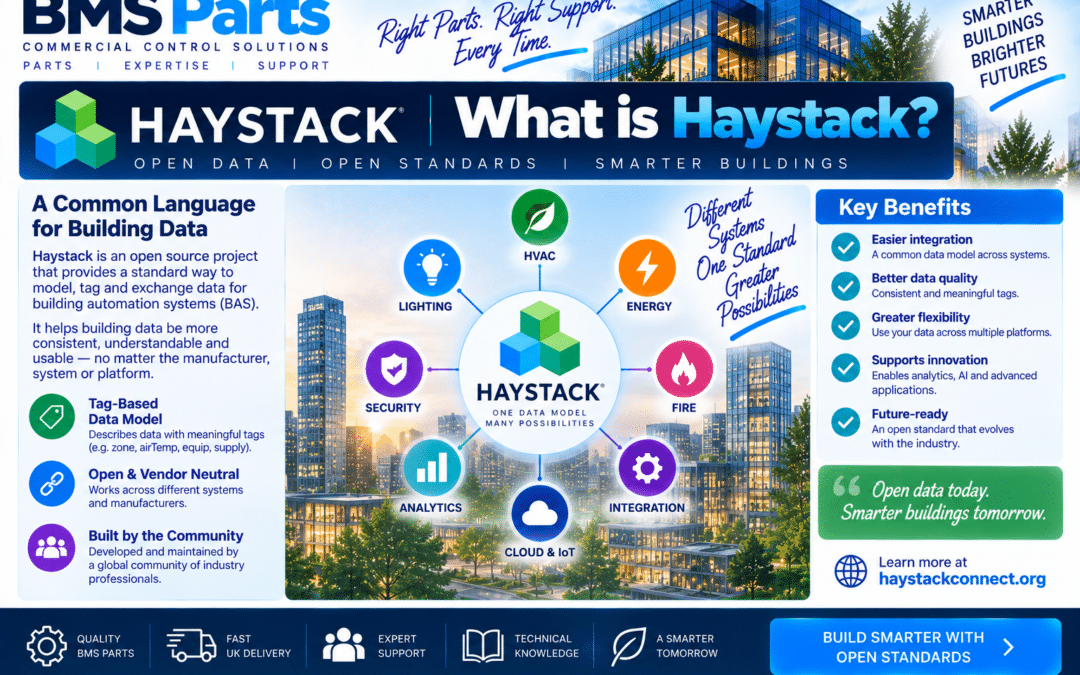Click the Quality BMS Parts text
Image resolution: width=1080 pixels, height=675 pixels.
point(105,646)
